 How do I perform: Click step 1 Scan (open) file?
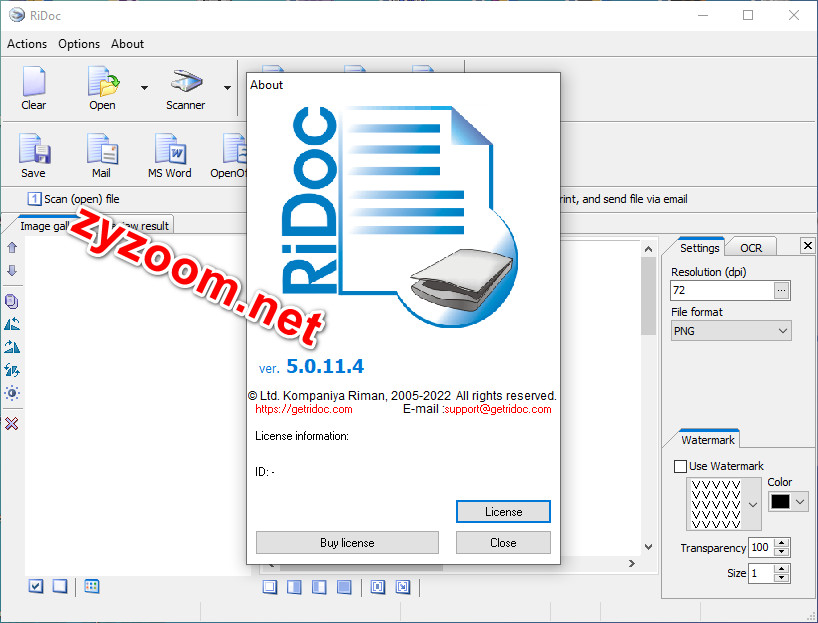pos(74,199)
